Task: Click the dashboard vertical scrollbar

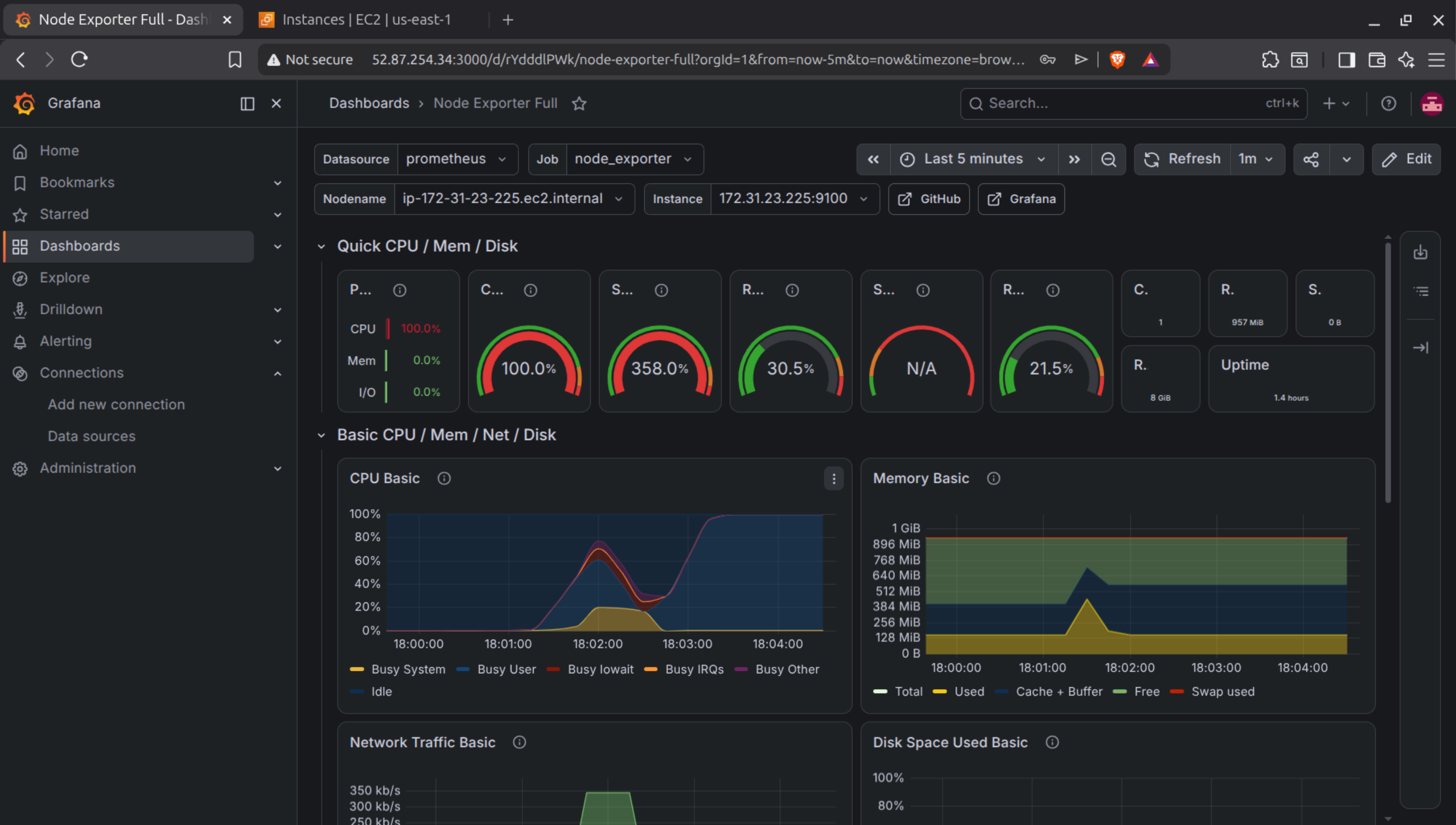Action: pos(1388,373)
